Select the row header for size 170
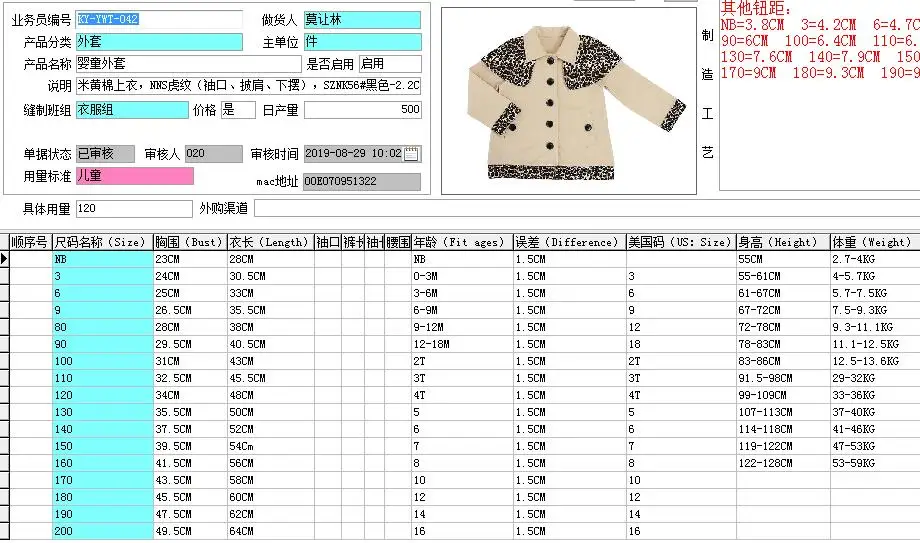Screen dimensions: 920x543 [x=4, y=481]
